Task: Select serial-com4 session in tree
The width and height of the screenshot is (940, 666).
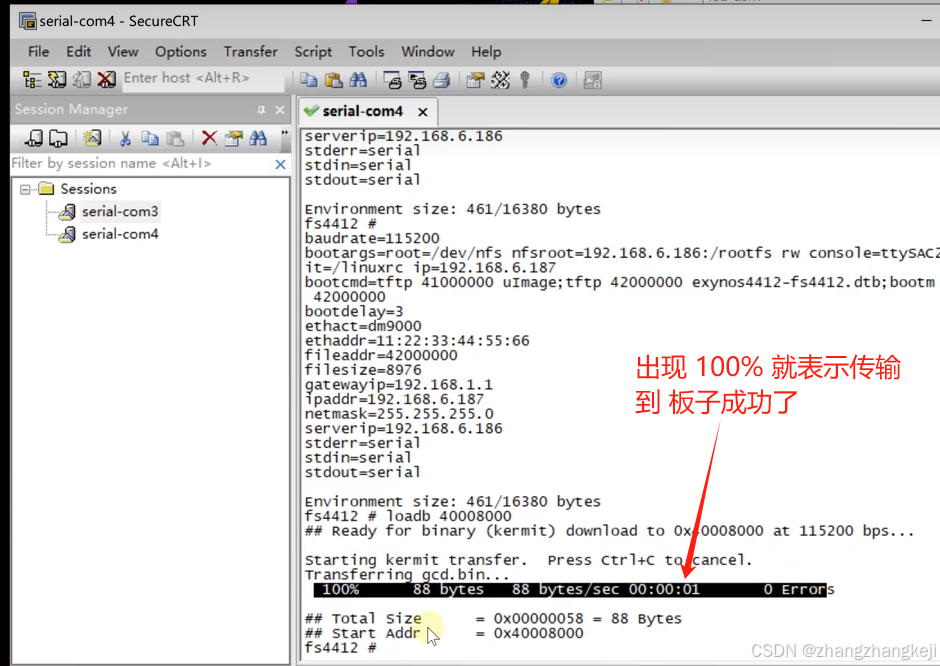Action: point(120,234)
